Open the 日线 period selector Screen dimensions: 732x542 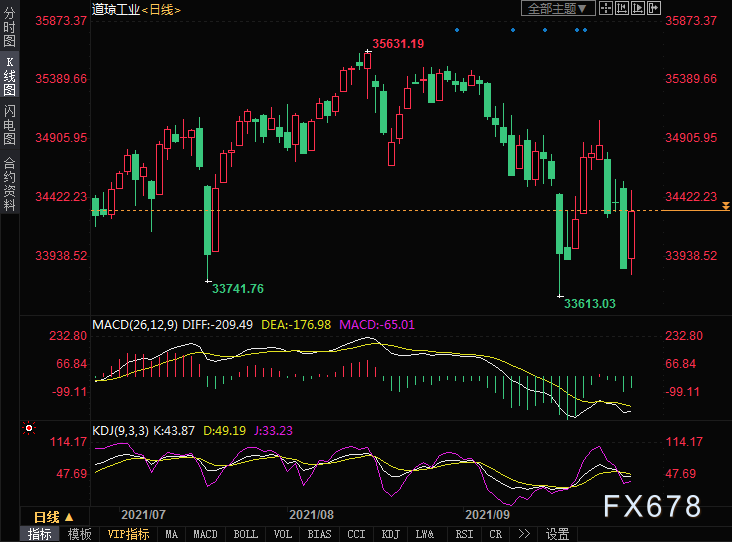point(54,517)
